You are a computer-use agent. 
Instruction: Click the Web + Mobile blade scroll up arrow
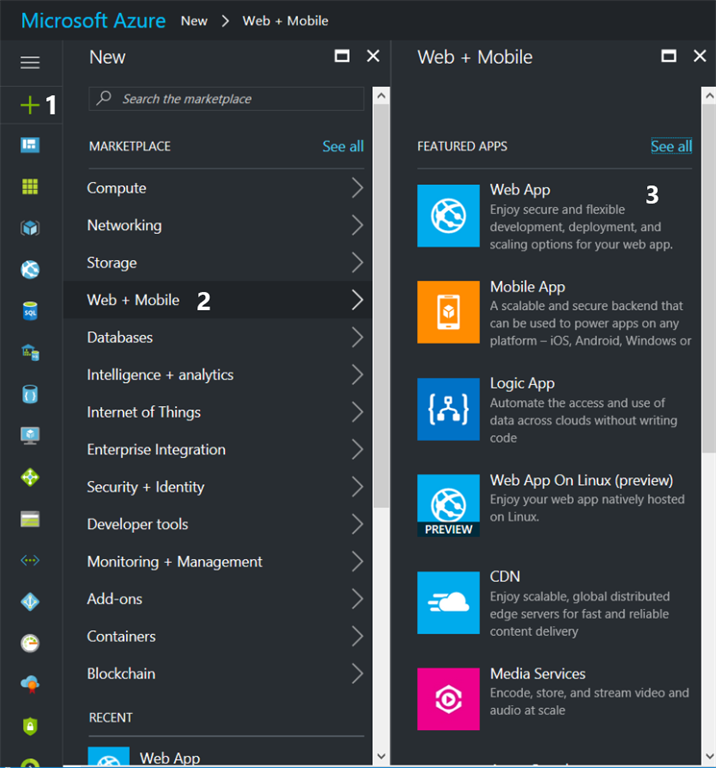[709, 96]
